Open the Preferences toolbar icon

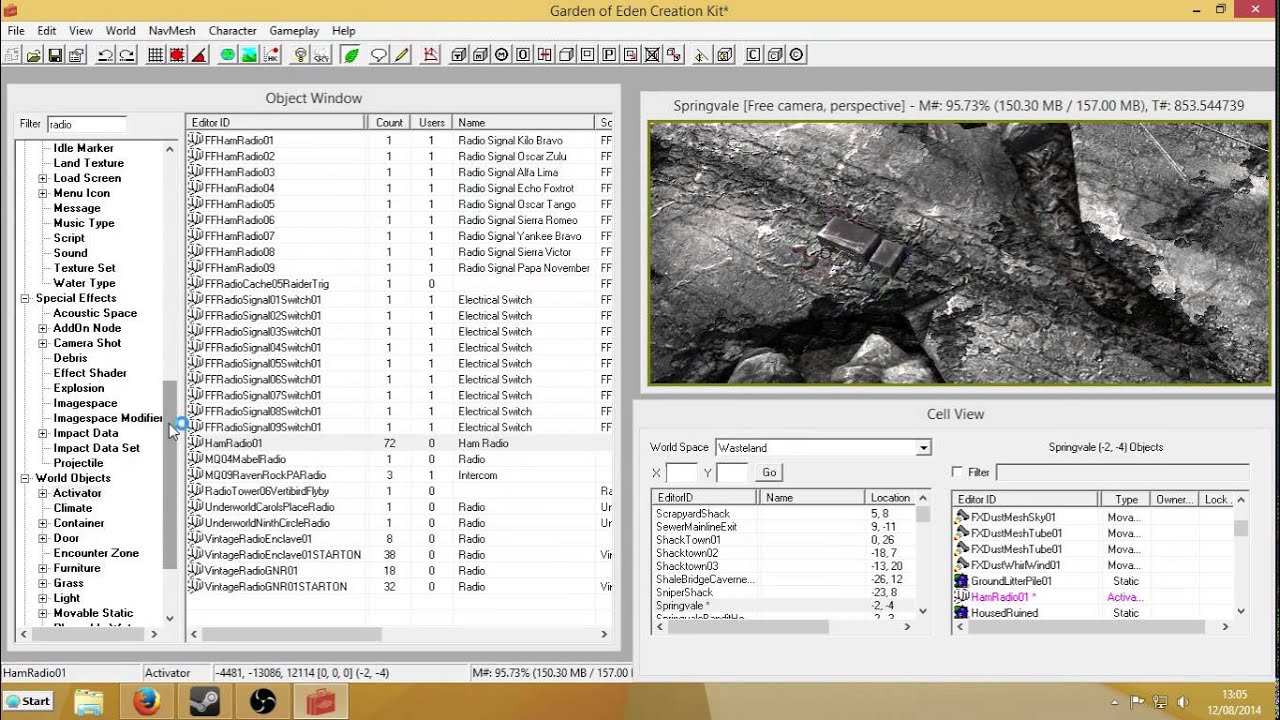(x=77, y=55)
